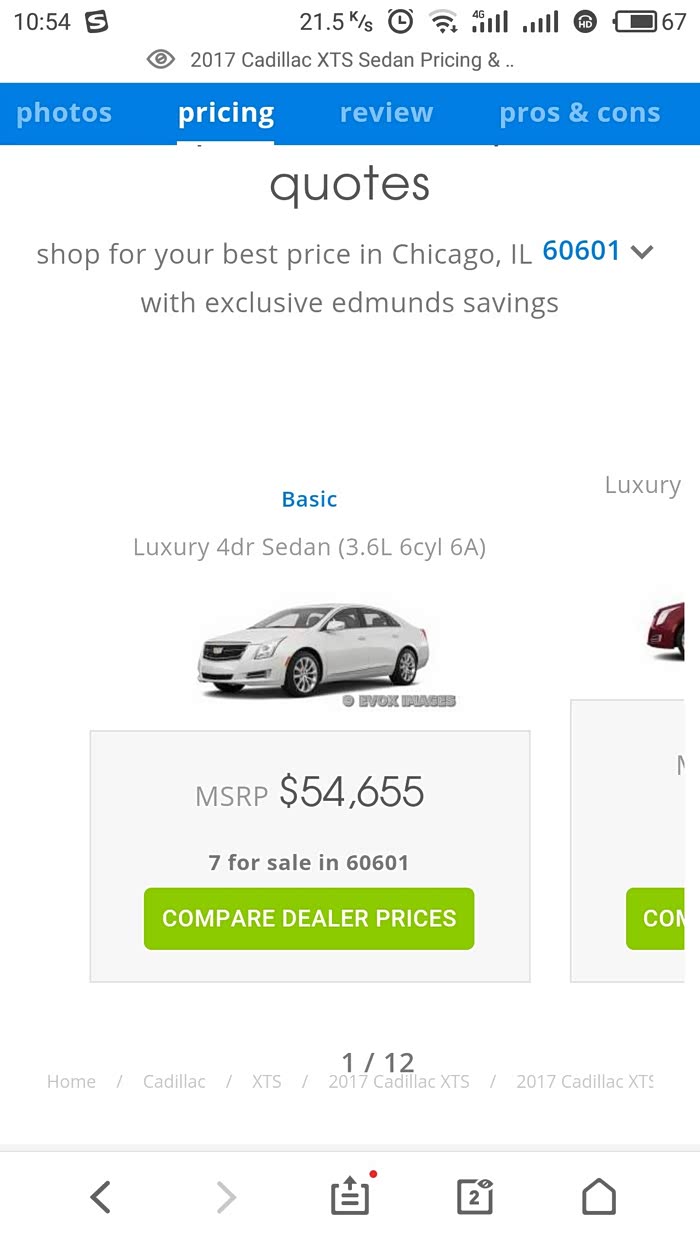Tap the battery indicator icon
This screenshot has width=700, height=1244.
click(x=636, y=21)
